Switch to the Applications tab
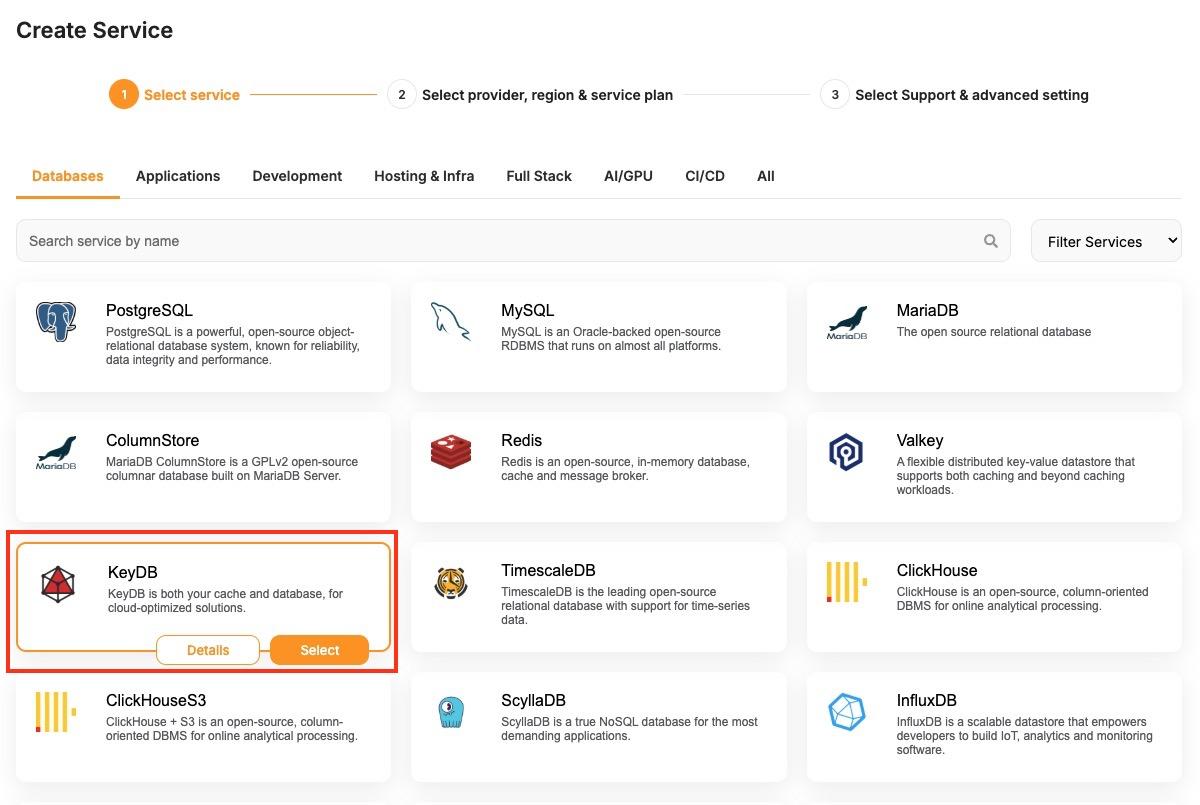 (178, 176)
